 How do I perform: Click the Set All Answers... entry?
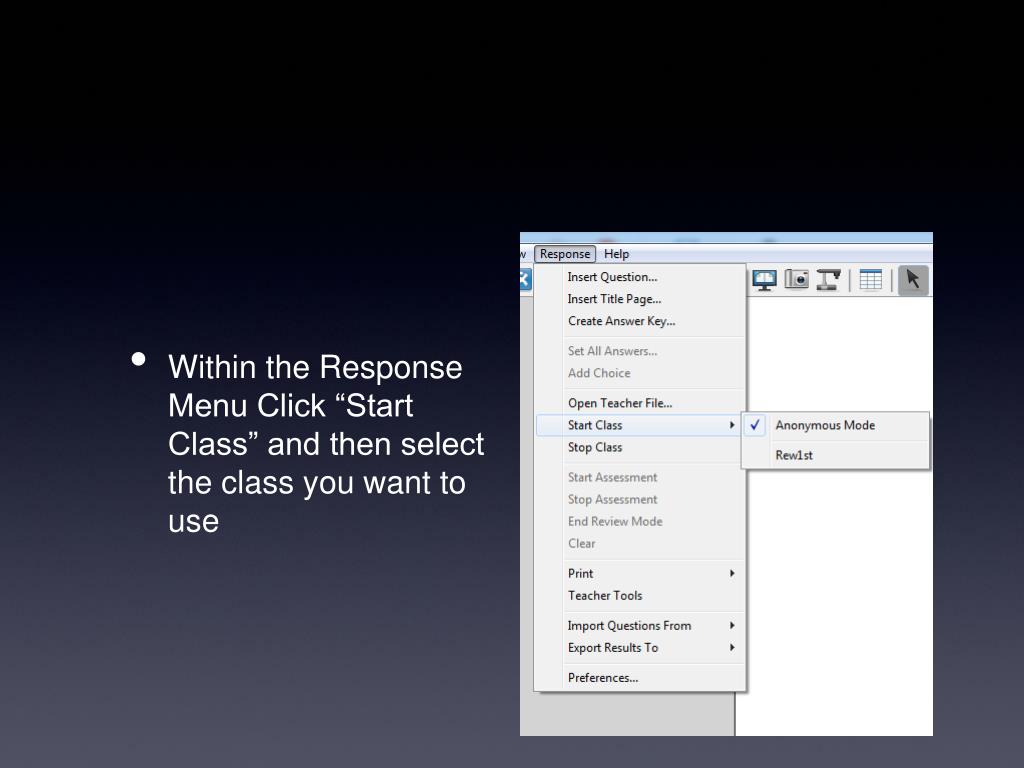[x=640, y=351]
